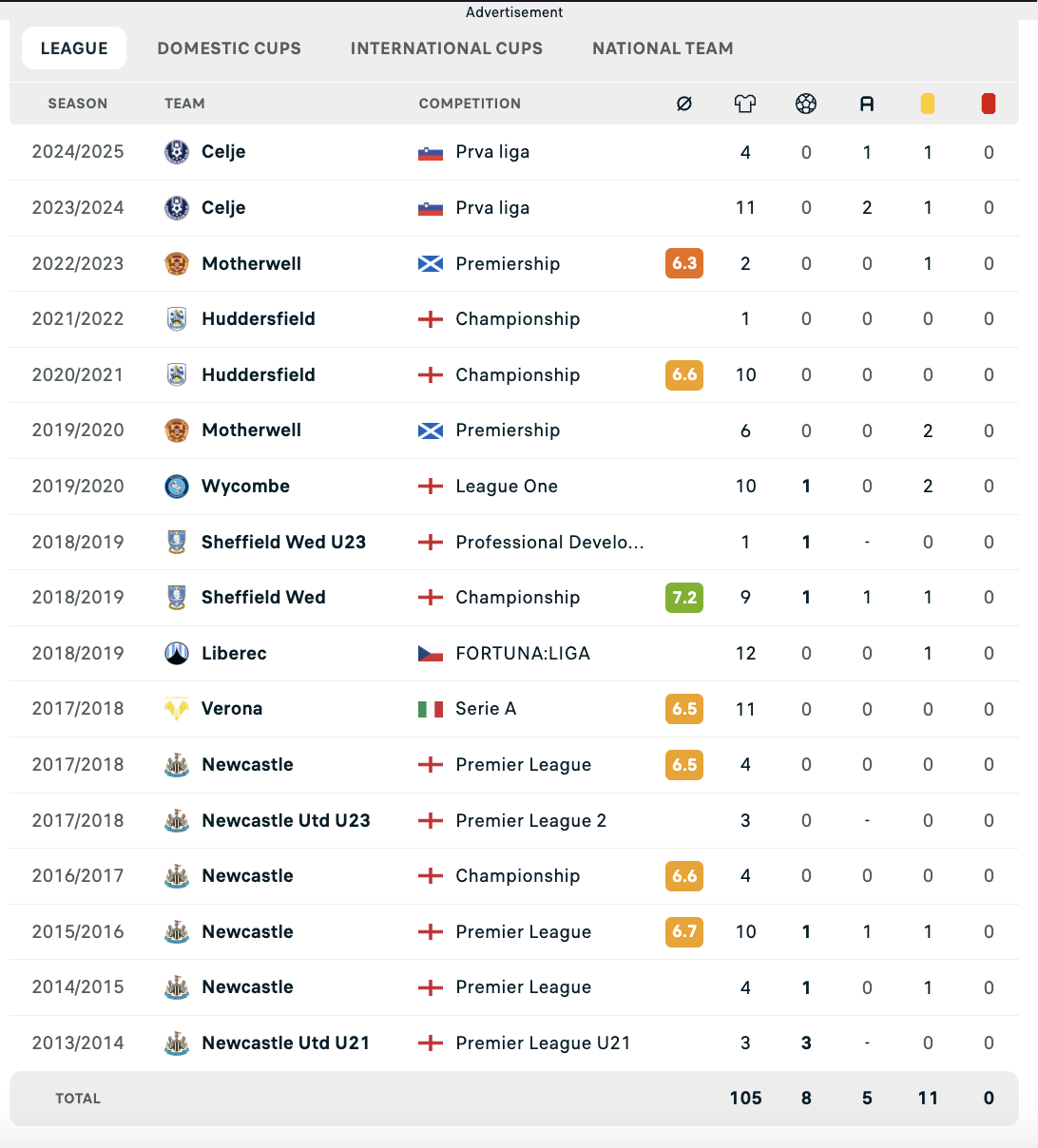Click the 7.2 green rating badge
Image resolution: width=1038 pixels, height=1148 pixels.
coord(684,598)
